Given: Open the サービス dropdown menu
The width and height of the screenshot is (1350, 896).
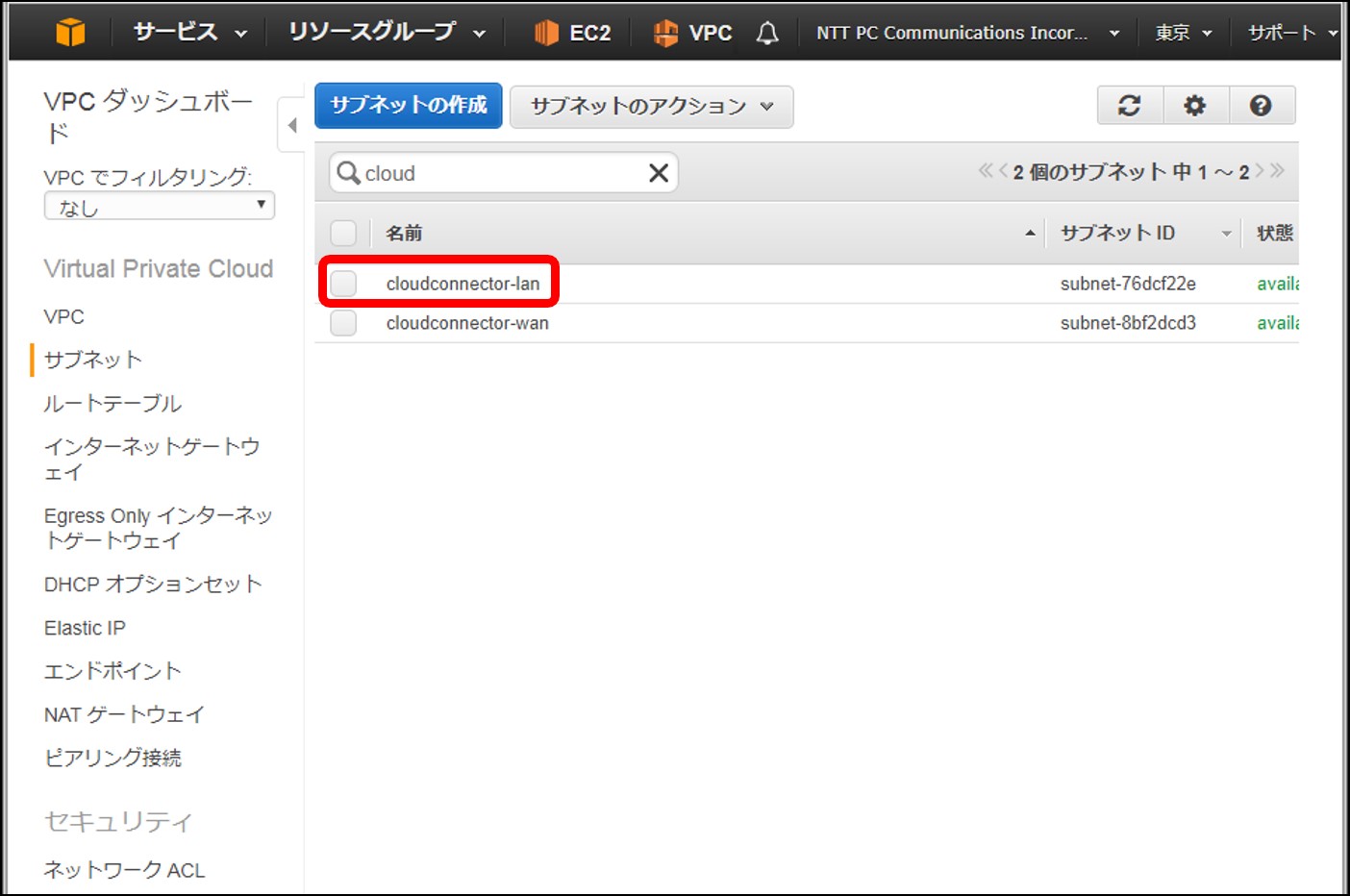Looking at the screenshot, I should coord(190,32).
